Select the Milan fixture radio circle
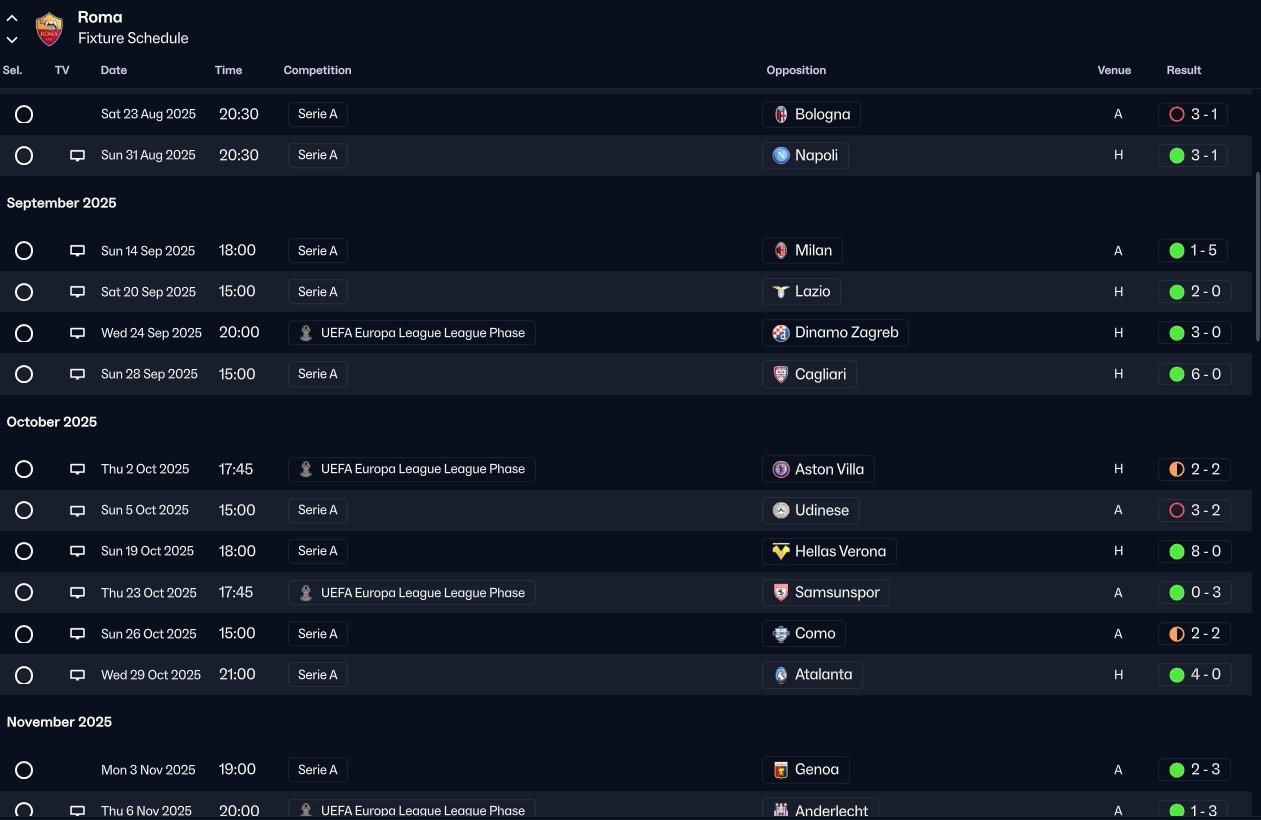This screenshot has width=1261, height=820. pyautogui.click(x=24, y=251)
